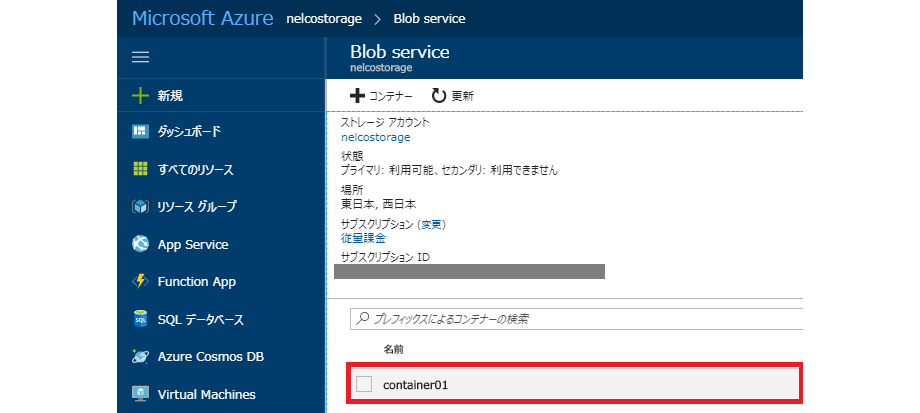Click the ダッシュボード dashboard icon
The height and width of the screenshot is (413, 920).
coord(140,131)
